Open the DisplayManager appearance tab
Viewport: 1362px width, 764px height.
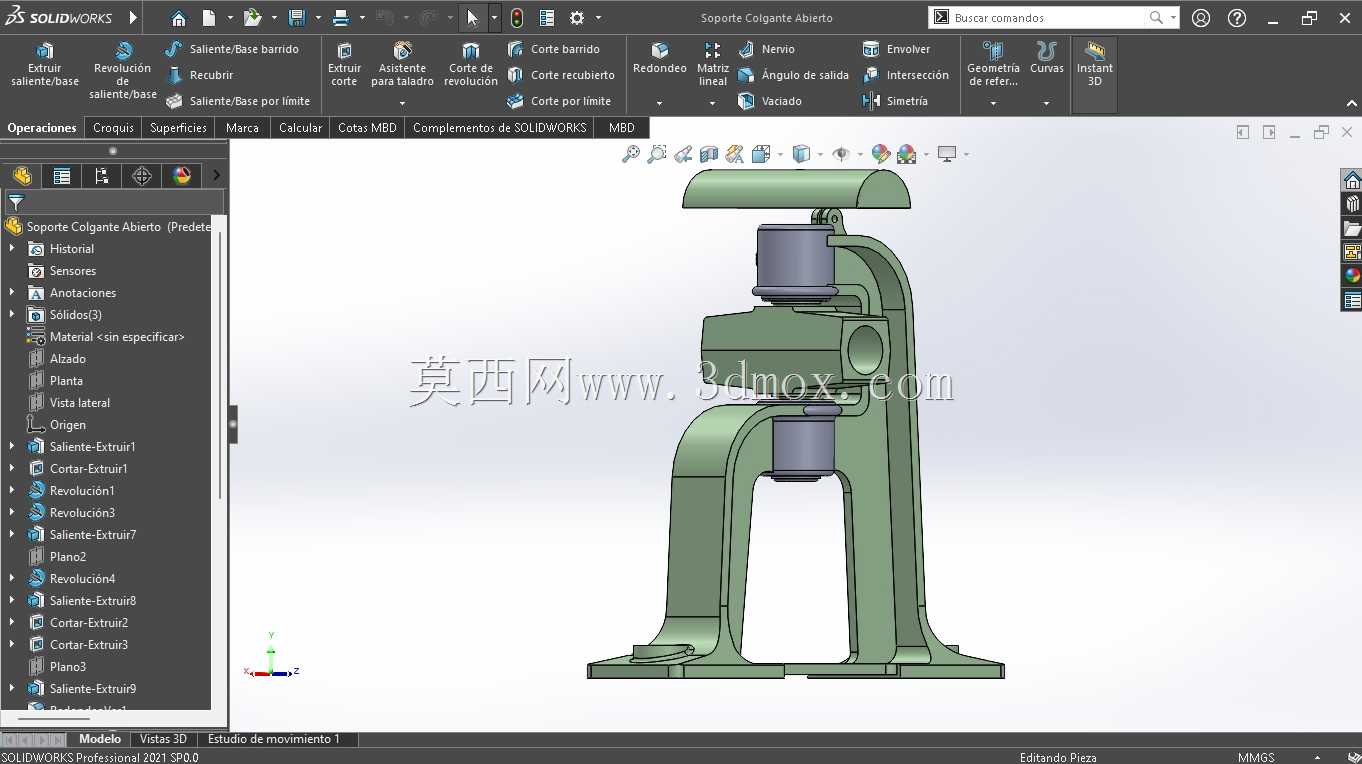pyautogui.click(x=182, y=176)
